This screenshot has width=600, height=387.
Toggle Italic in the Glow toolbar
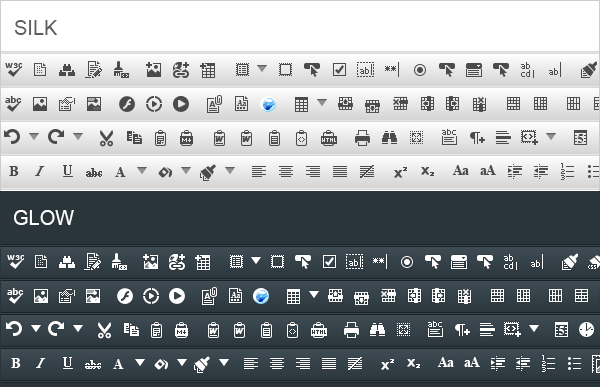41,363
